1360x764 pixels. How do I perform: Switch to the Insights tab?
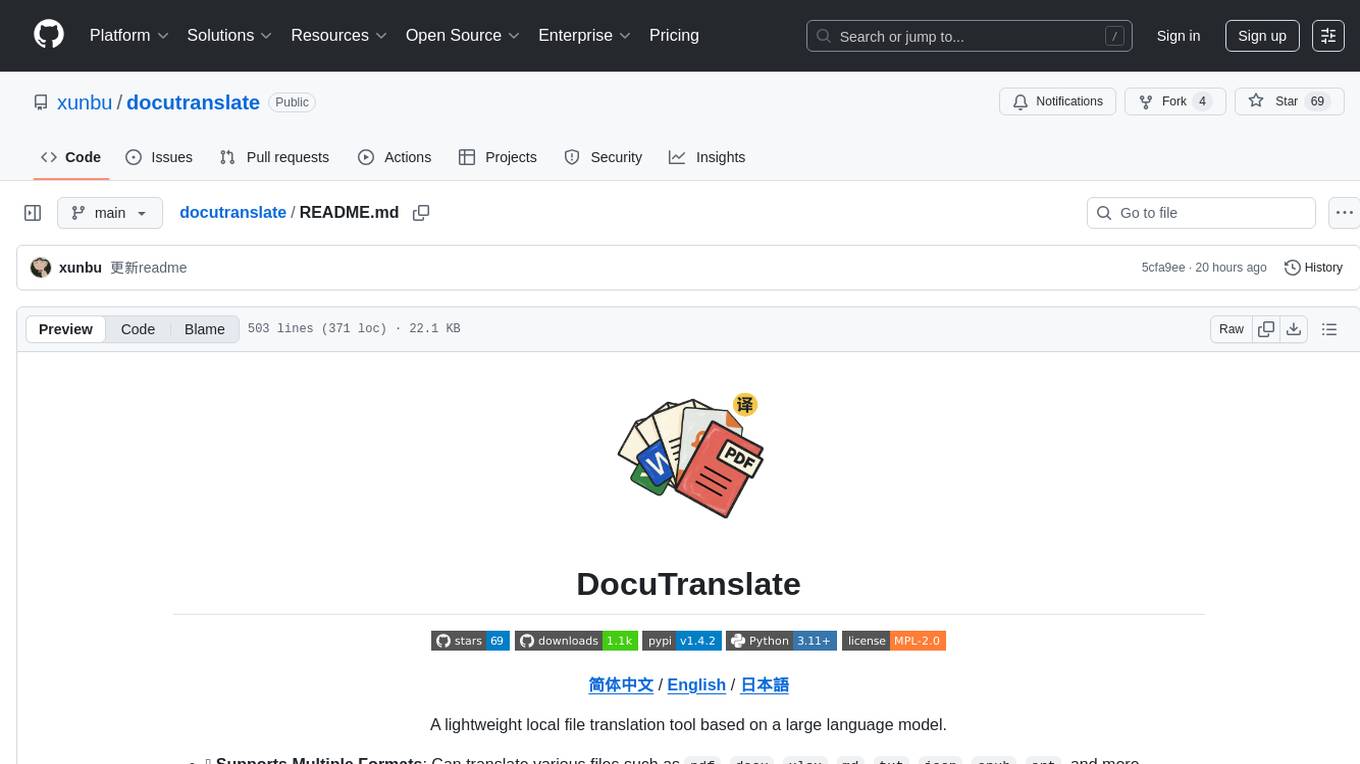tap(707, 157)
